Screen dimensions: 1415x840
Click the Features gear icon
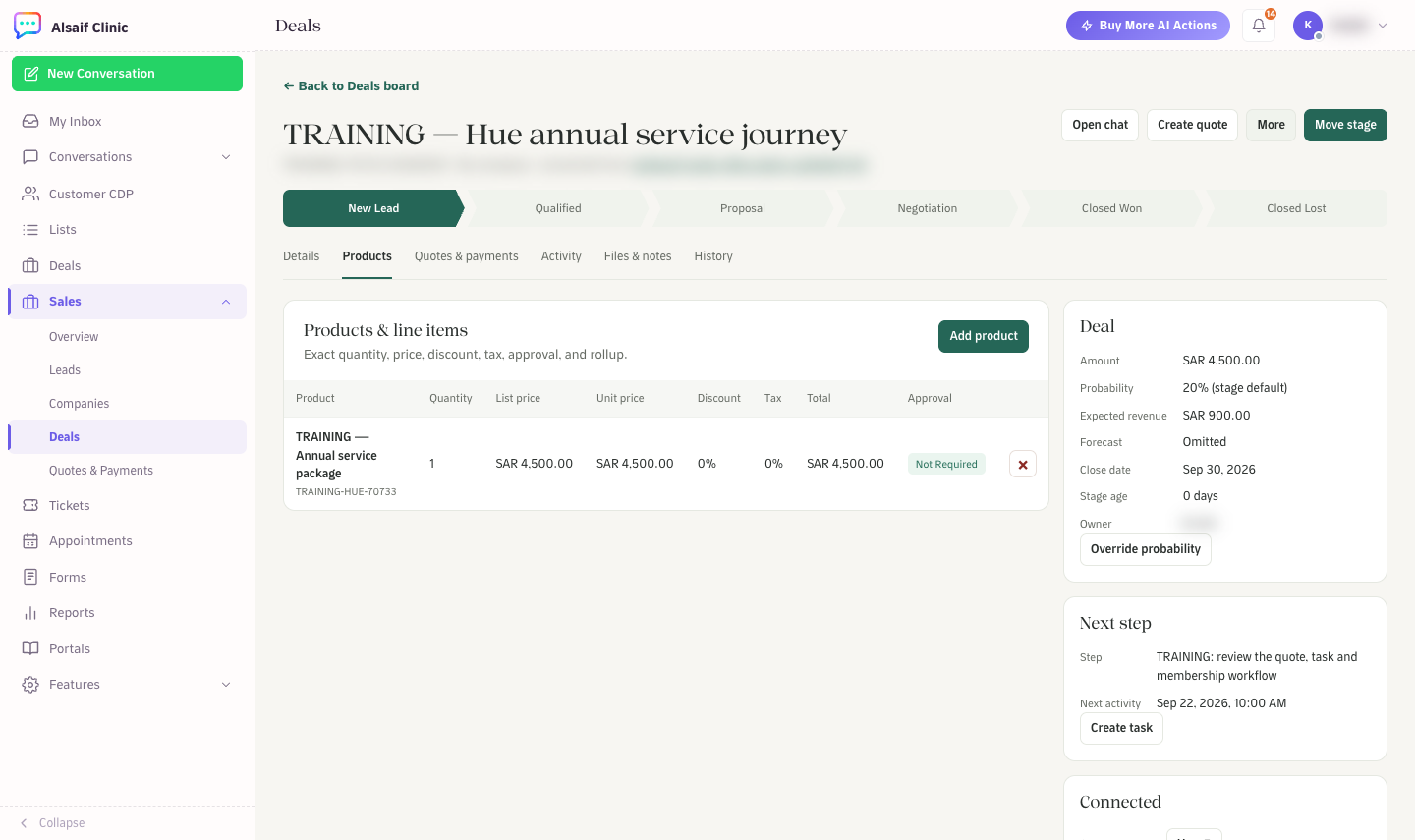tap(30, 685)
